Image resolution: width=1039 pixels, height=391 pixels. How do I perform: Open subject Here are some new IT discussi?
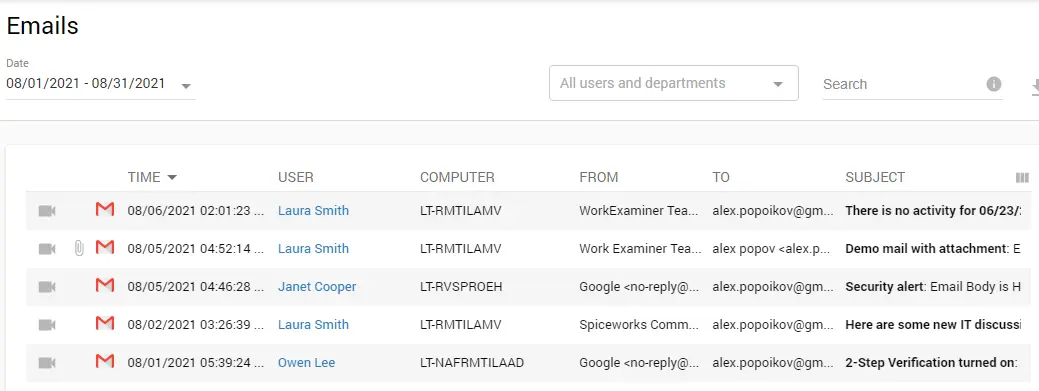pos(933,325)
